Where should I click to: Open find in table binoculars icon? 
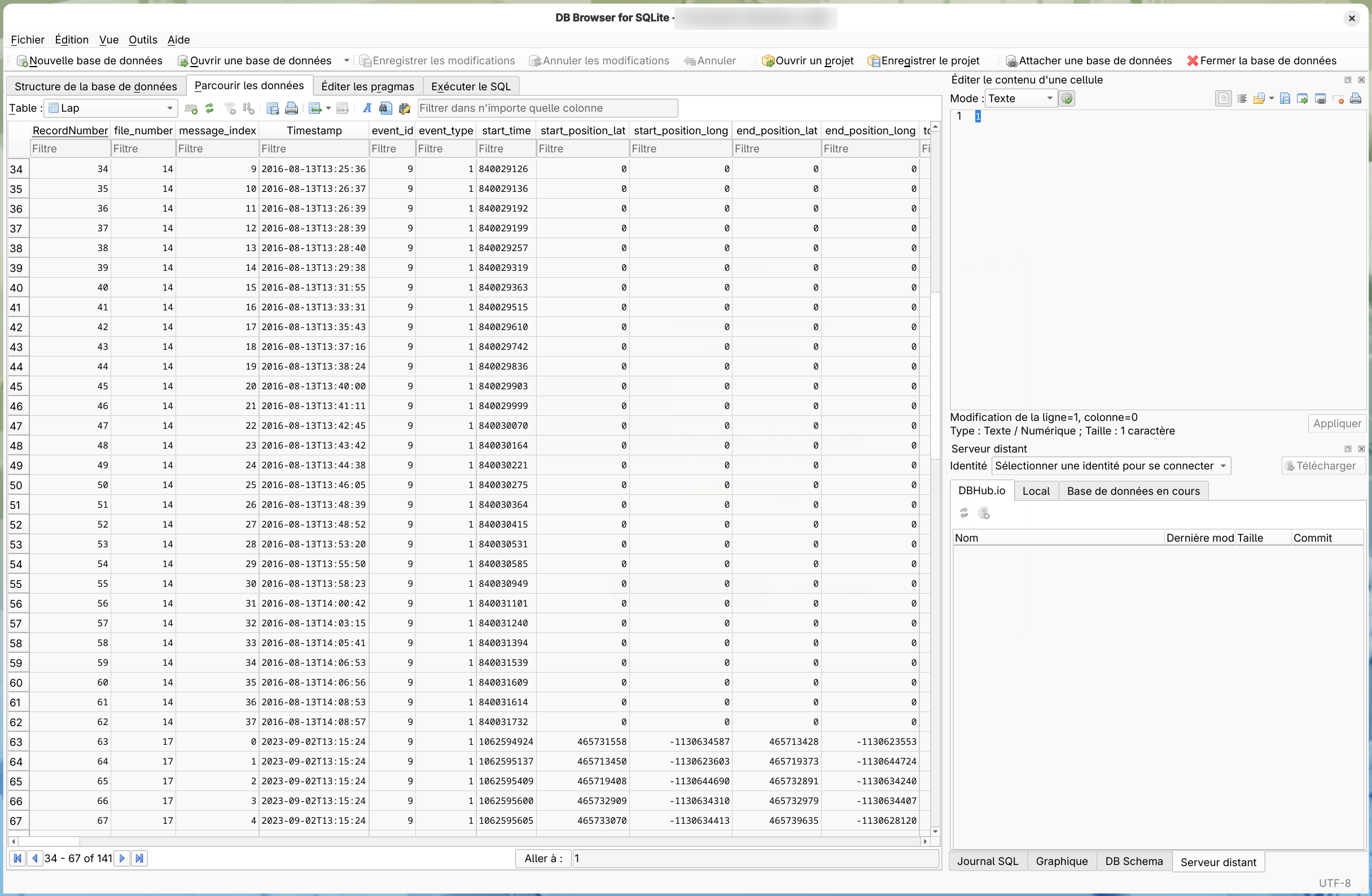tap(385, 108)
